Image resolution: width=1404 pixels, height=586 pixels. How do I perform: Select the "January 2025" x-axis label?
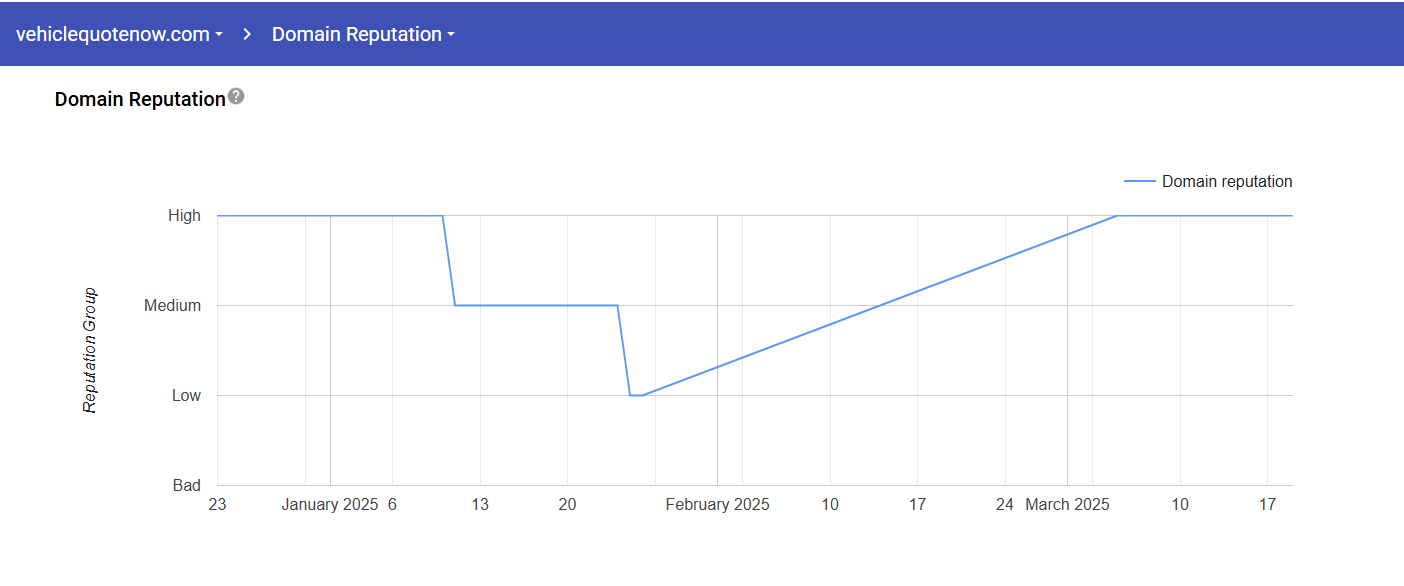(330, 505)
